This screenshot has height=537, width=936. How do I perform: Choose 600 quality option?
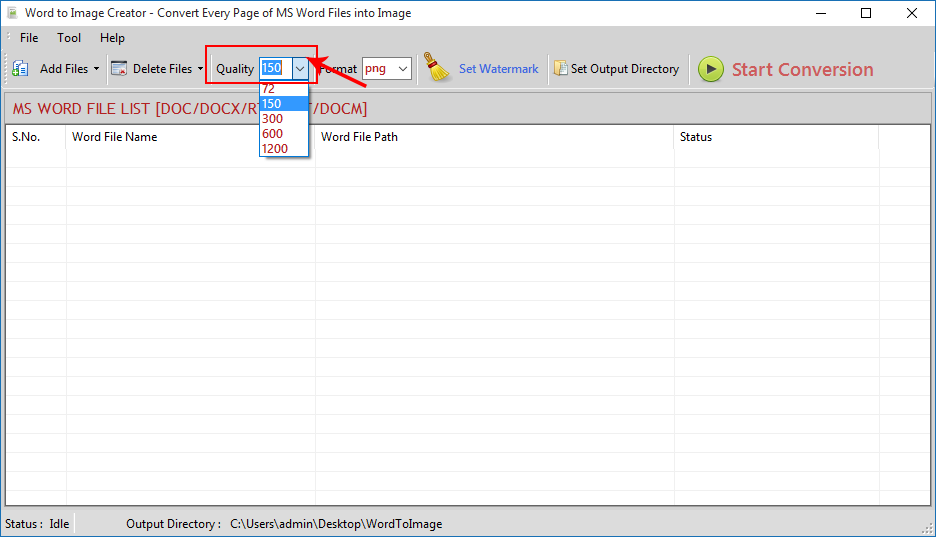(x=284, y=134)
